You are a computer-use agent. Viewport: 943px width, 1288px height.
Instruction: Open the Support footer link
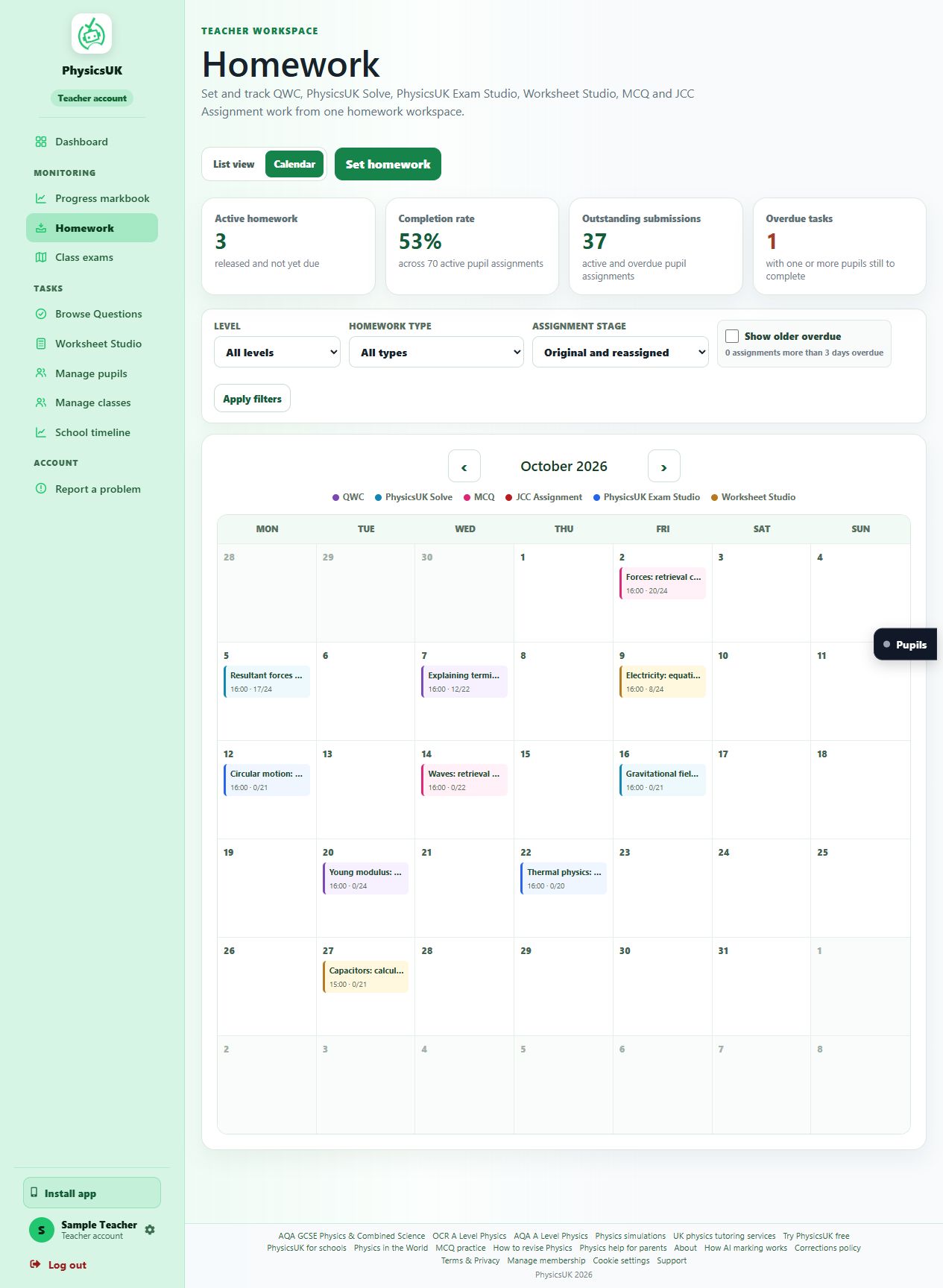(x=672, y=1260)
